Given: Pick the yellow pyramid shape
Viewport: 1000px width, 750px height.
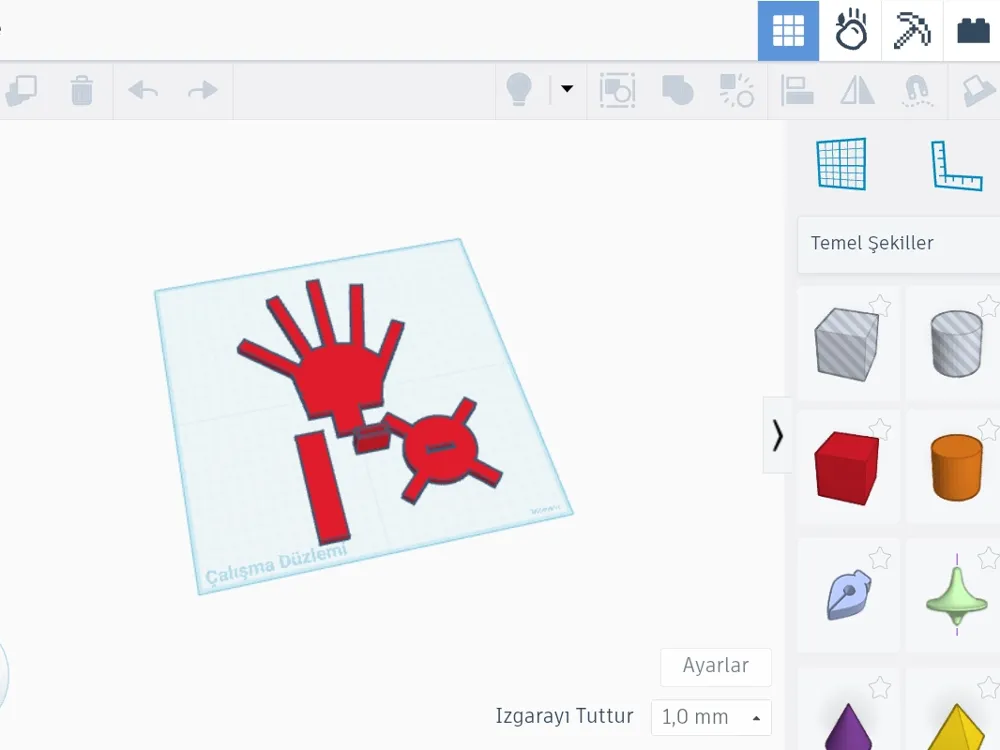Looking at the screenshot, I should (957, 726).
